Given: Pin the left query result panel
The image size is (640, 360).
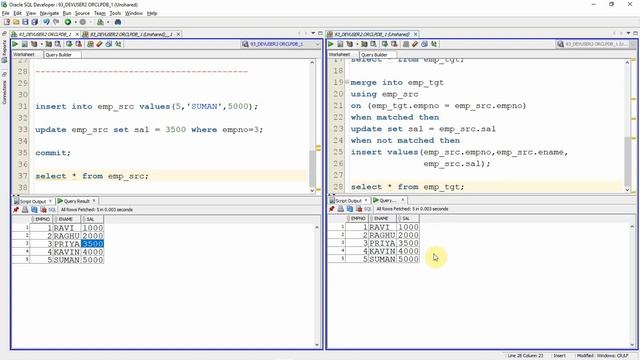Looking at the screenshot, I should point(16,210).
